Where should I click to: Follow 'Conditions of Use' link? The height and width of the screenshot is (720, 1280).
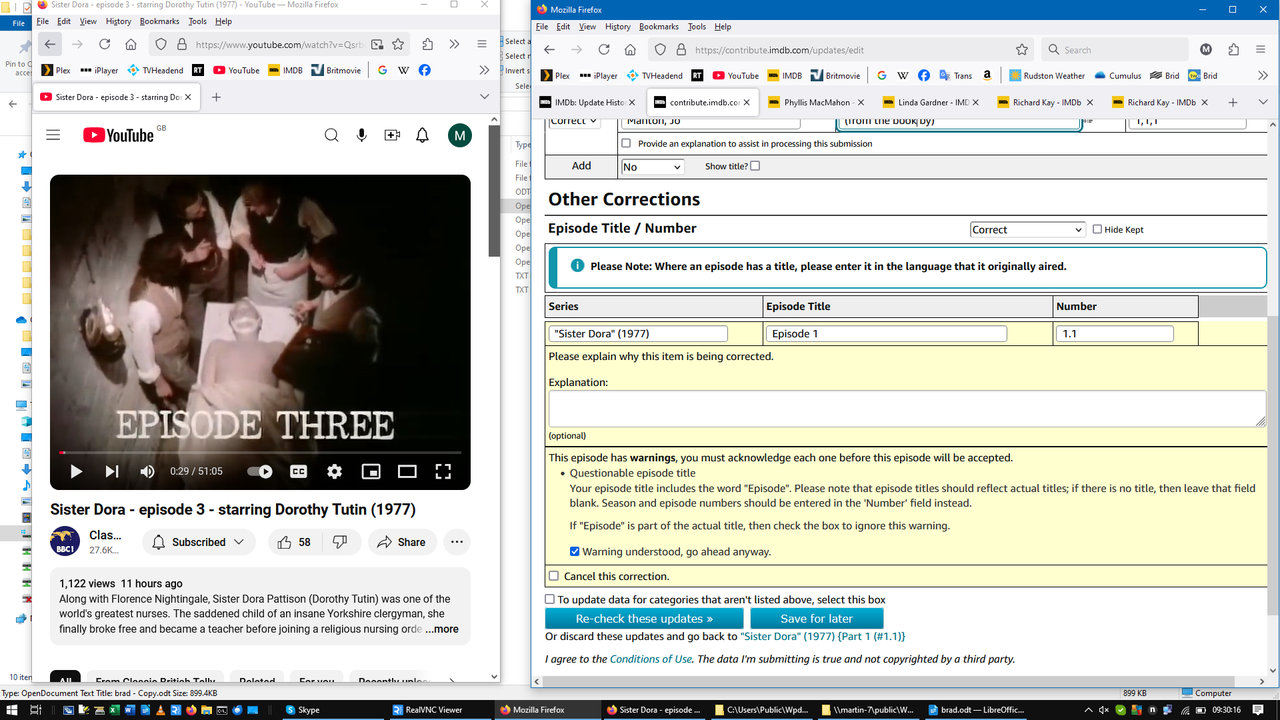[x=651, y=659]
